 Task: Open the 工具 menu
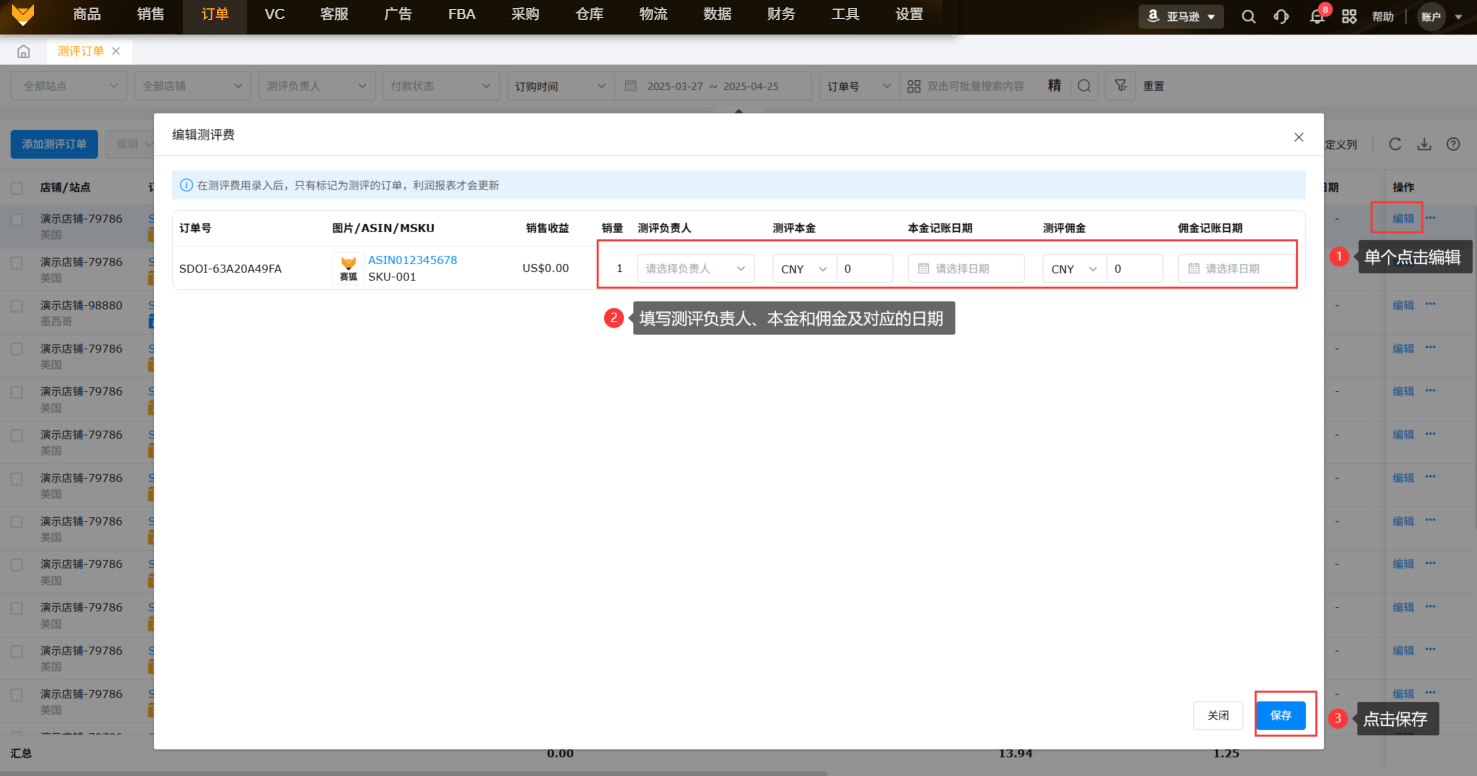coord(845,15)
